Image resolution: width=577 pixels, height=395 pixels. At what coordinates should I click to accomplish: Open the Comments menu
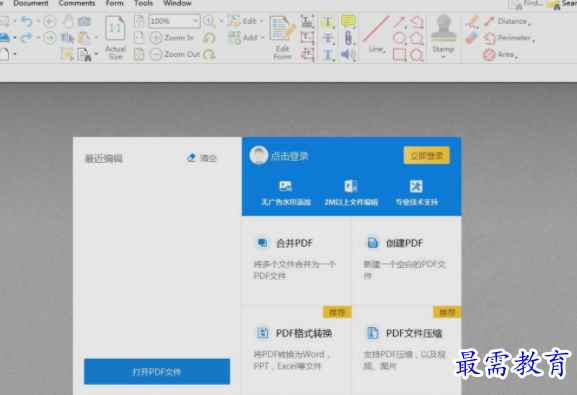pyautogui.click(x=77, y=3)
